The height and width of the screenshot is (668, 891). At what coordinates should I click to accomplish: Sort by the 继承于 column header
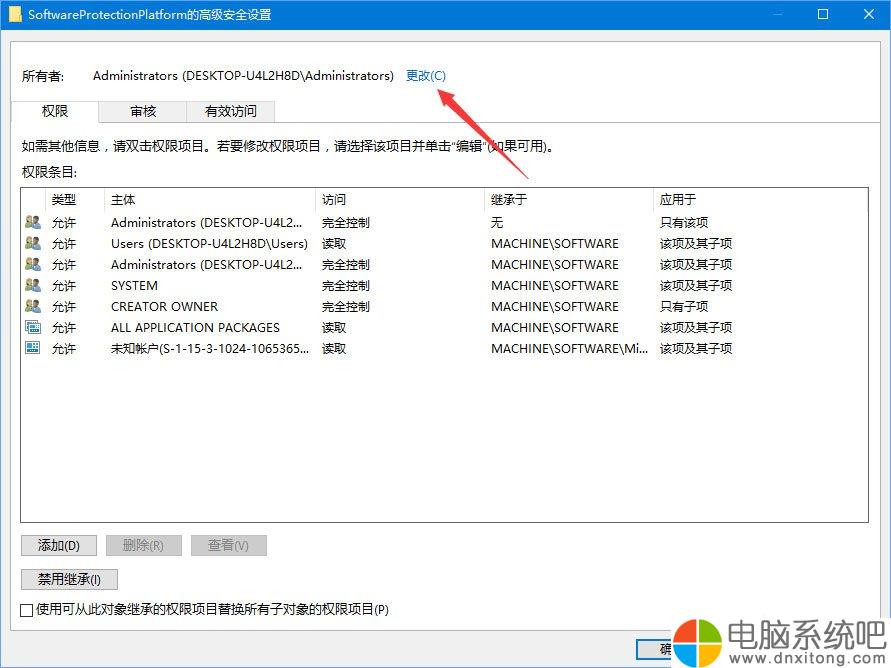(509, 199)
